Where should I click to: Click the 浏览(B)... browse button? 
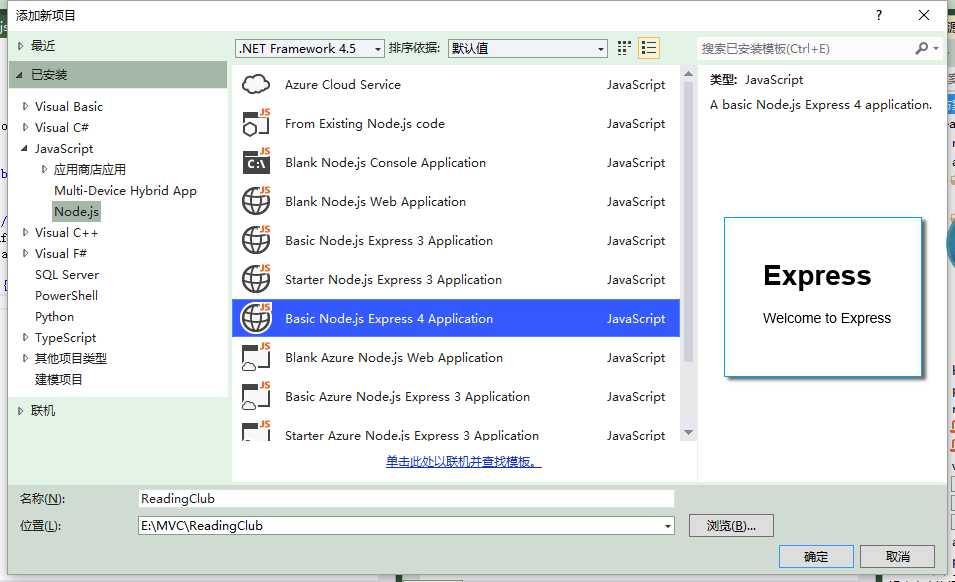tap(731, 526)
